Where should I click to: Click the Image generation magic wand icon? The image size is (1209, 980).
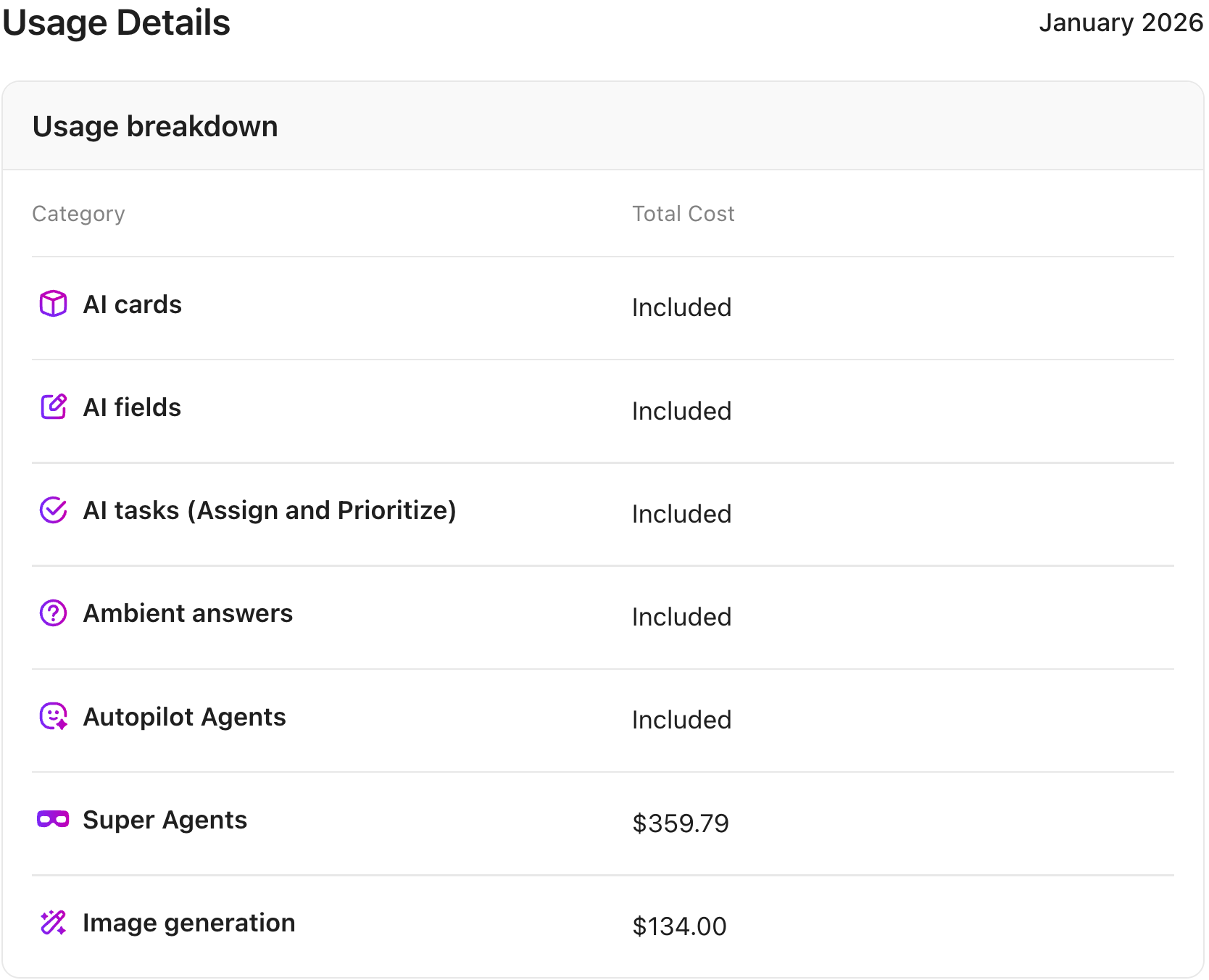[x=52, y=923]
